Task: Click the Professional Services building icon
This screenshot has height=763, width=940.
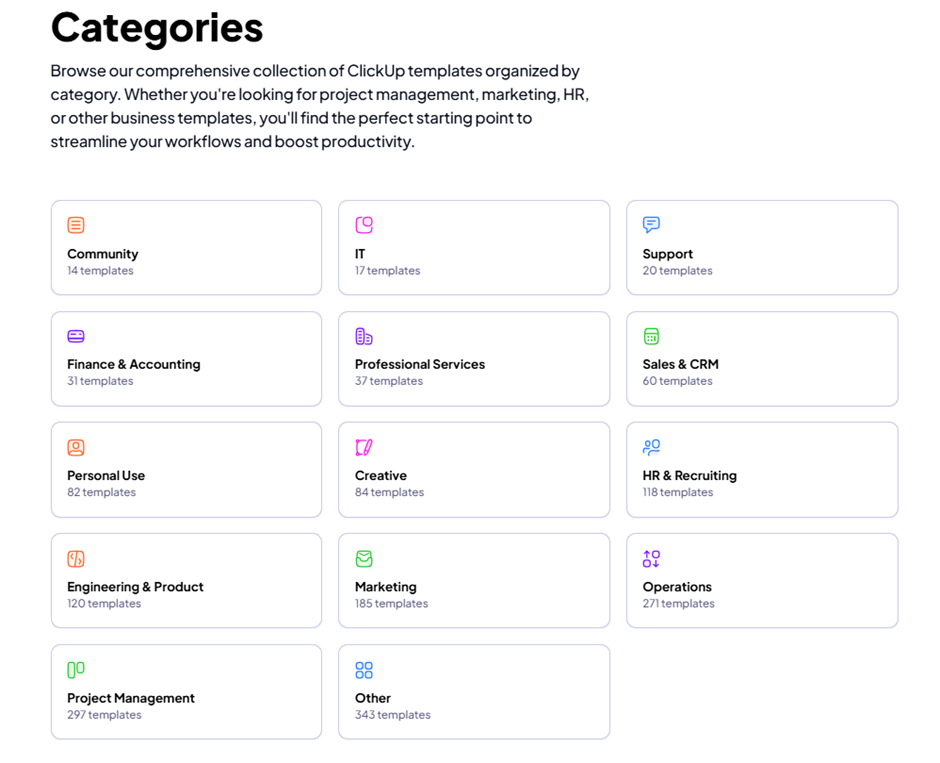Action: [x=364, y=336]
